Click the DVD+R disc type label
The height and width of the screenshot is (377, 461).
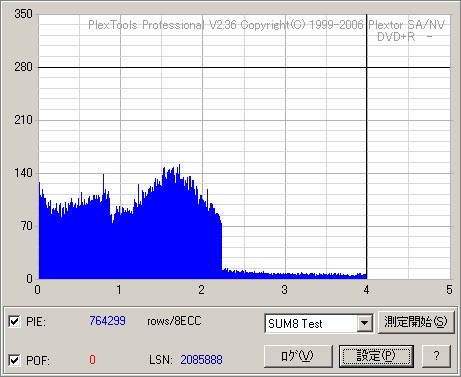pyautogui.click(x=396, y=37)
